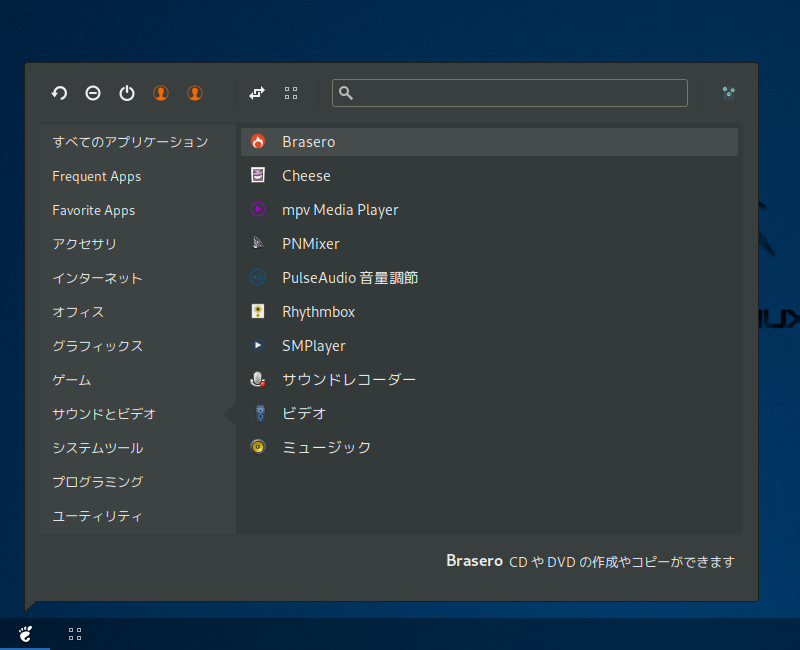This screenshot has width=800, height=650.
Task: Click the restart icon in menu header
Action: (59, 93)
